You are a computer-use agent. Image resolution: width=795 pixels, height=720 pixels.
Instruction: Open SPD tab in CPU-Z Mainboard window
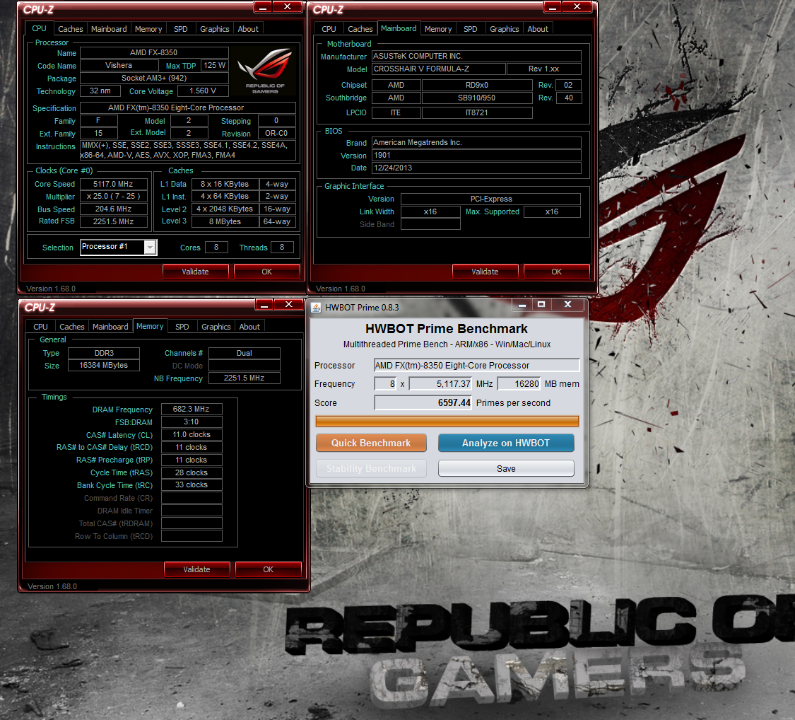[x=470, y=29]
